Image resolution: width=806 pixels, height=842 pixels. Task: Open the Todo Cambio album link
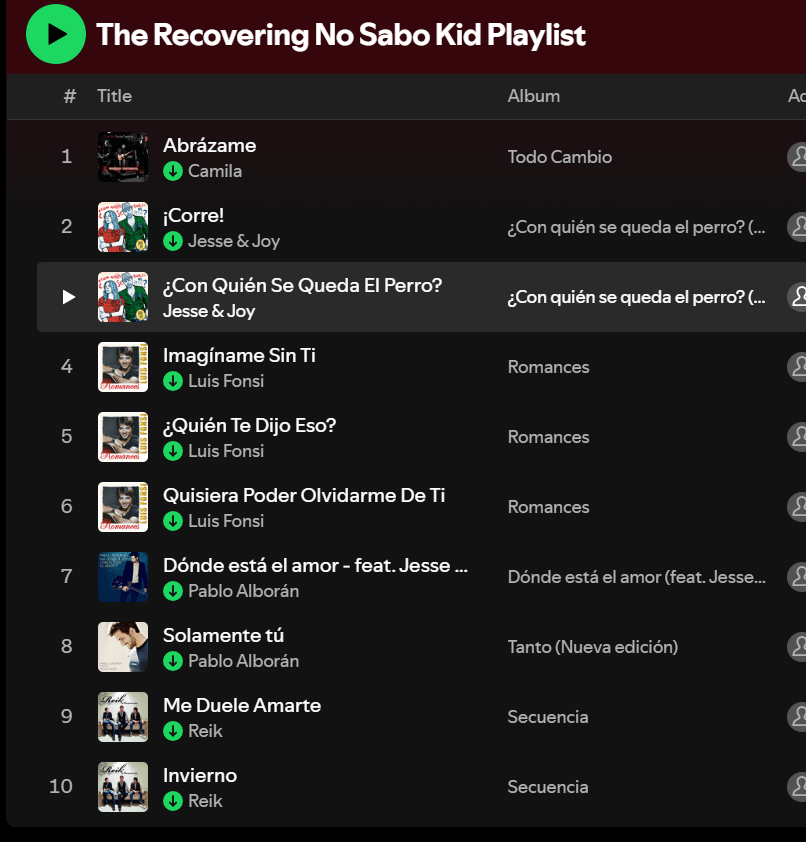click(559, 157)
